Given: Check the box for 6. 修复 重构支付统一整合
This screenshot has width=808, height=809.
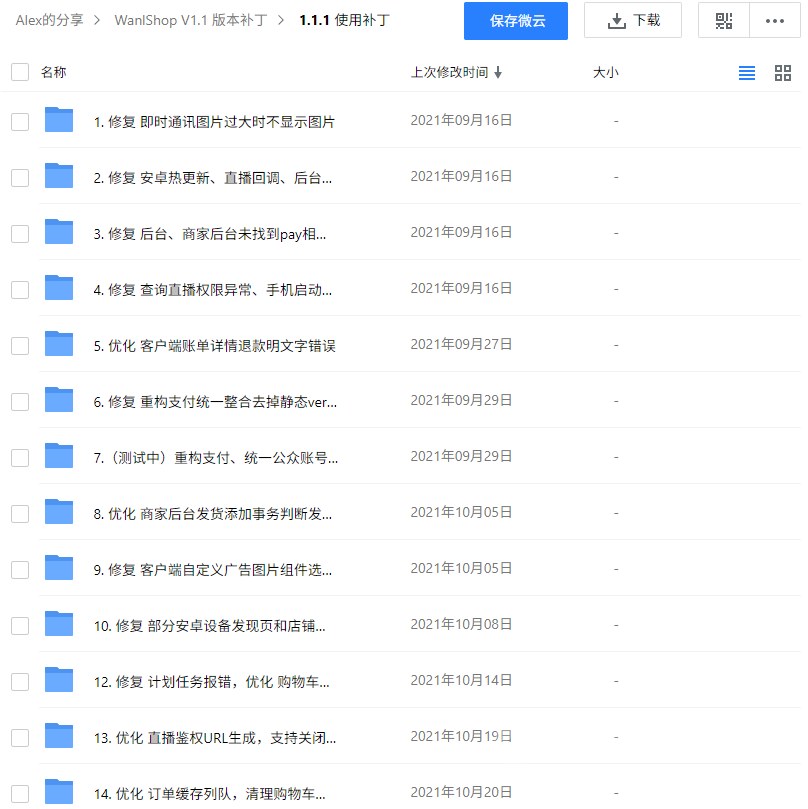Looking at the screenshot, I should pyautogui.click(x=20, y=402).
